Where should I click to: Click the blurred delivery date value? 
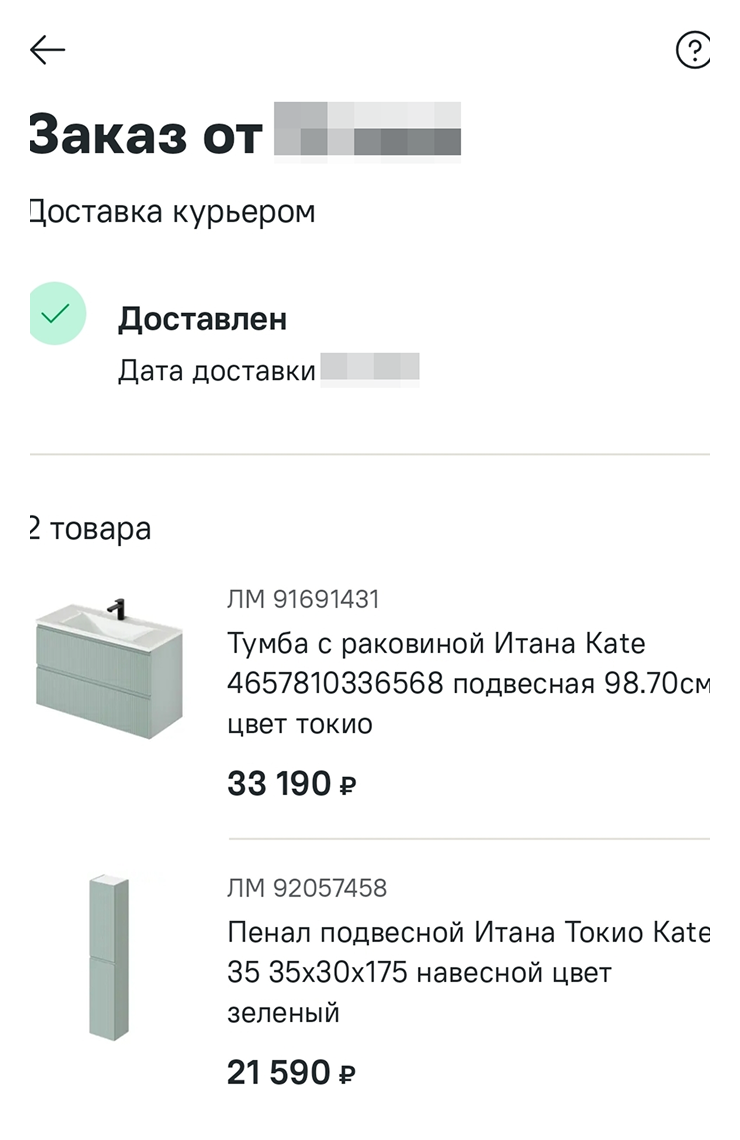[x=370, y=369]
